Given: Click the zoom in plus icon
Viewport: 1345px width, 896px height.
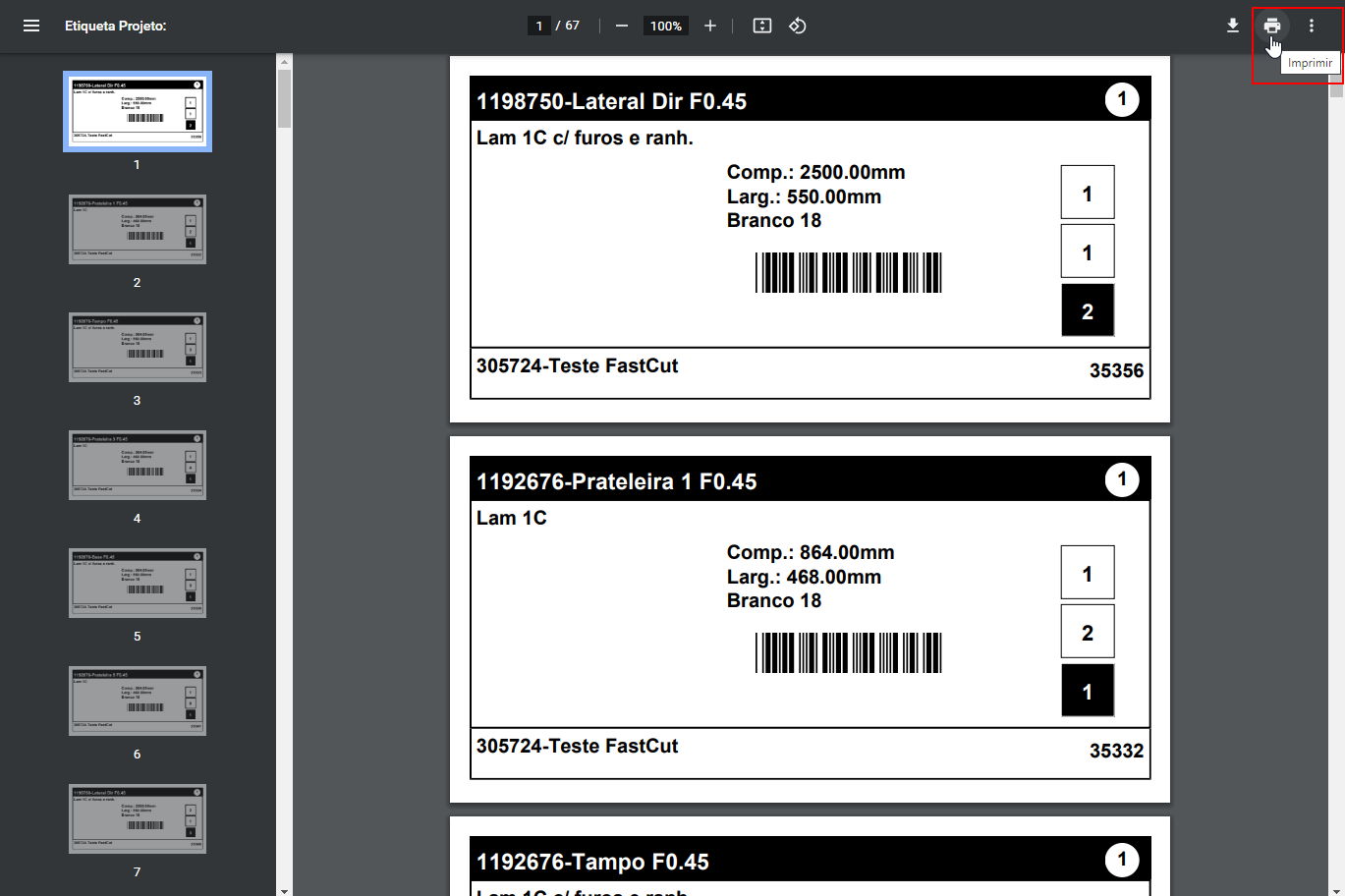Looking at the screenshot, I should (x=710, y=26).
